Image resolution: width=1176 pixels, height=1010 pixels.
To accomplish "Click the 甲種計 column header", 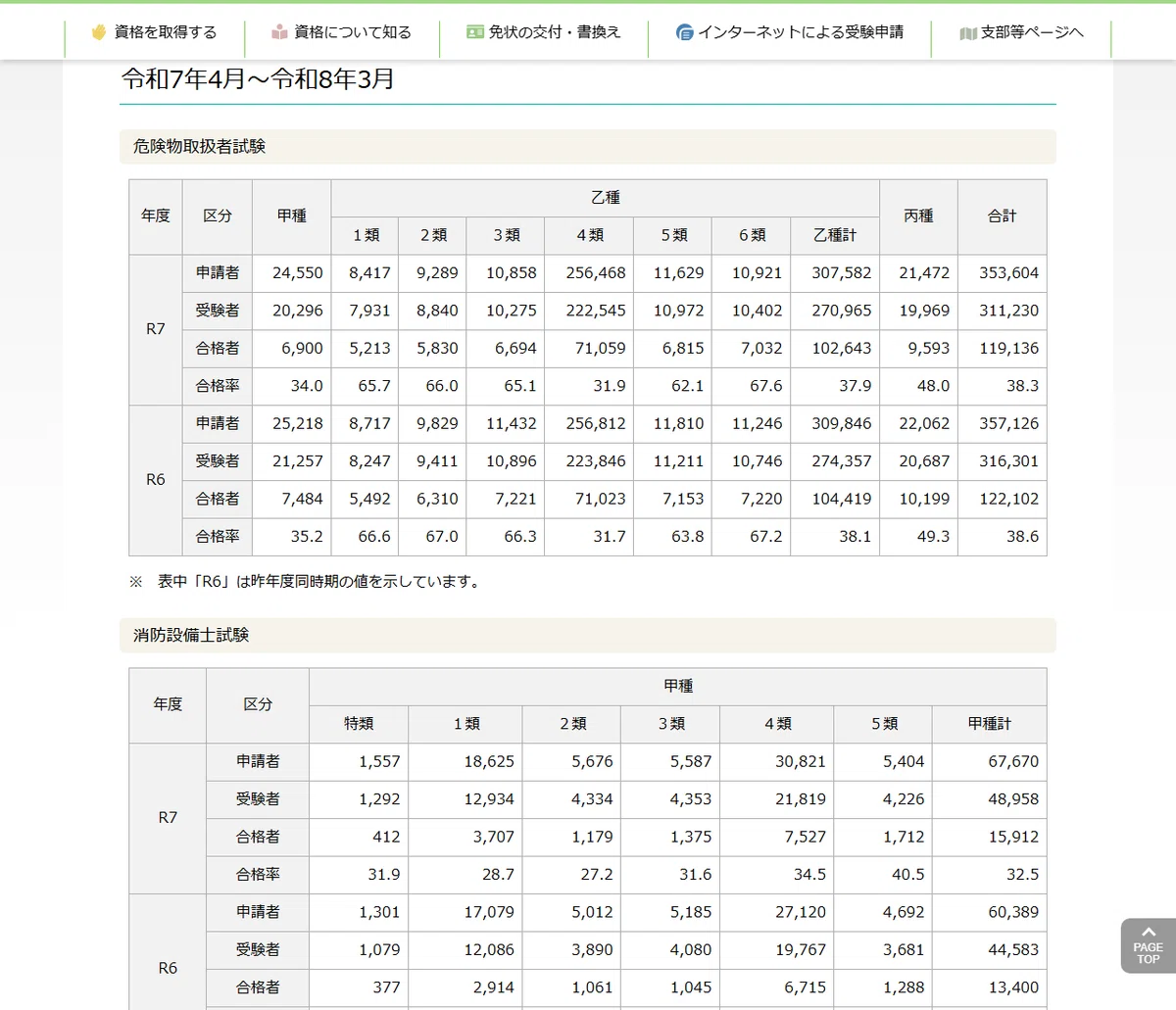I will tap(989, 724).
